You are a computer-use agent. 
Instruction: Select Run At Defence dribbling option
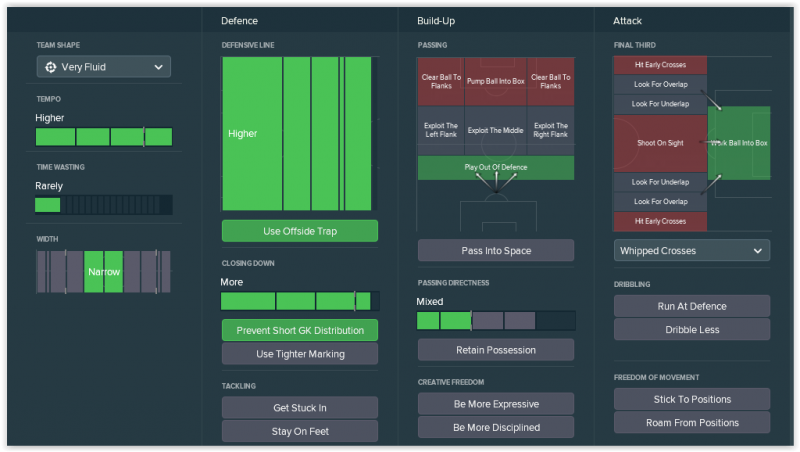click(x=691, y=306)
